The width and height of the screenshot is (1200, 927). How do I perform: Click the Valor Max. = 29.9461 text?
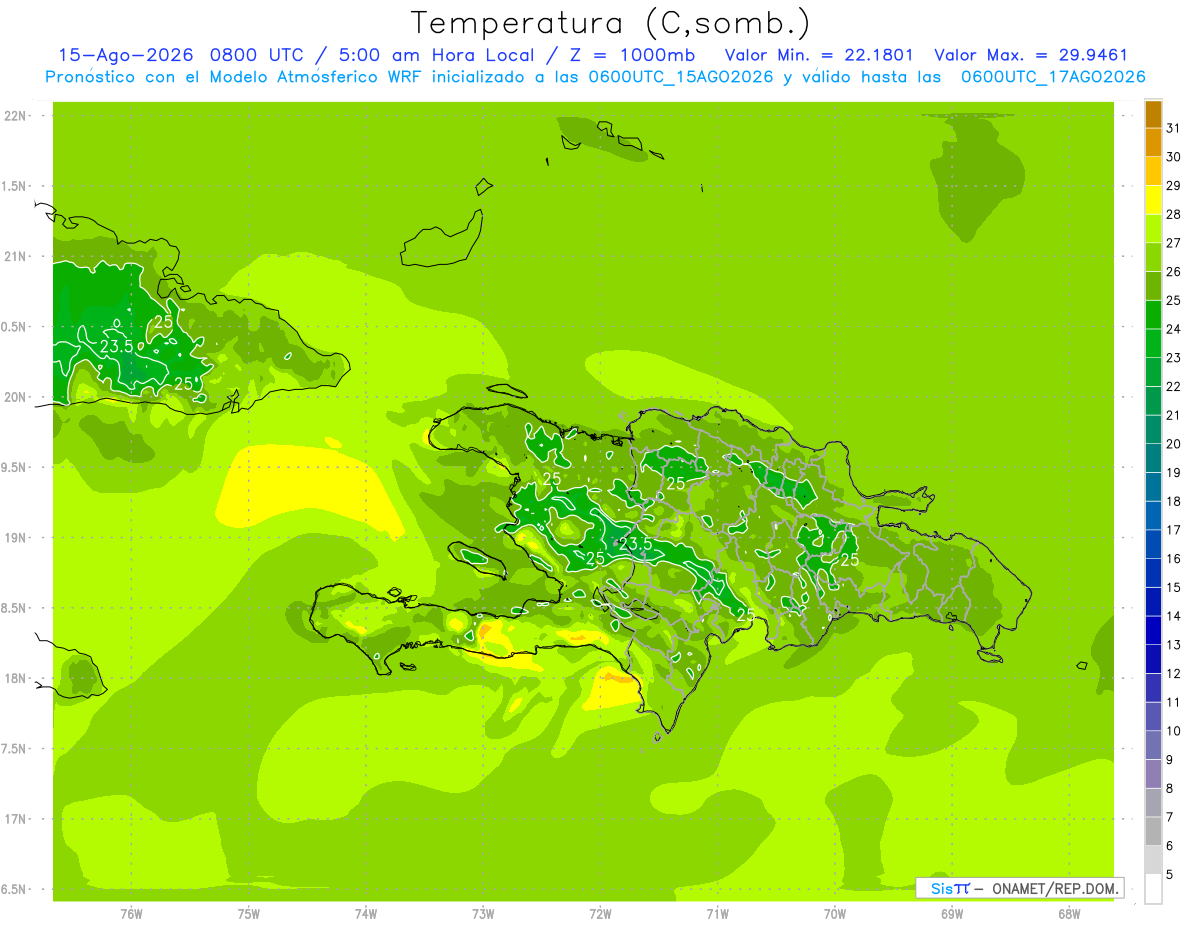(1030, 55)
